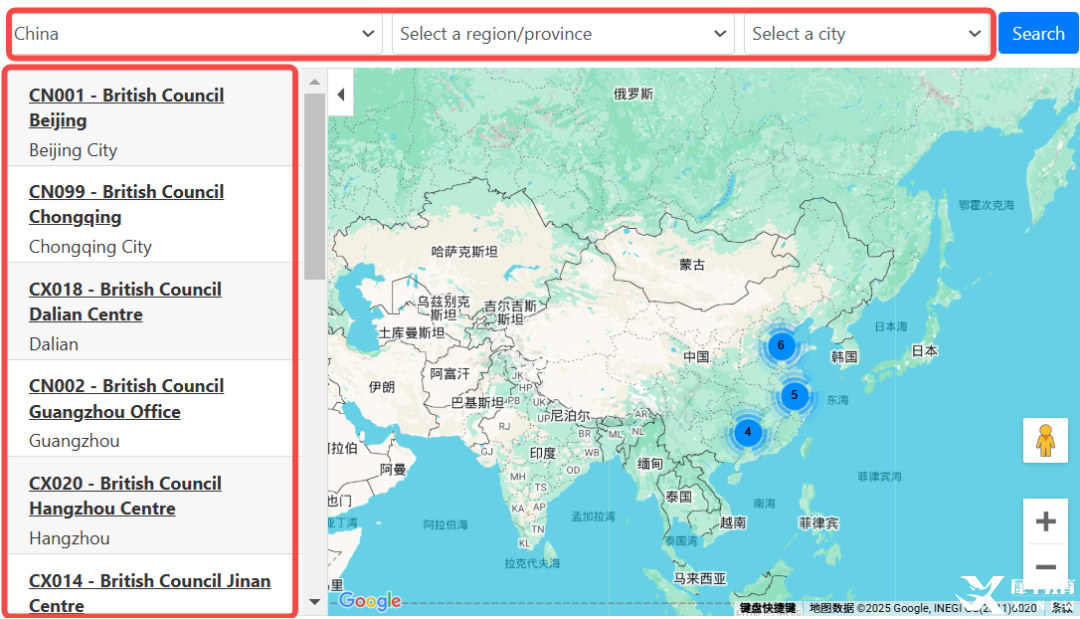Image resolution: width=1080 pixels, height=619 pixels.
Task: Click the list scrollbar down arrow
Action: coord(315,601)
